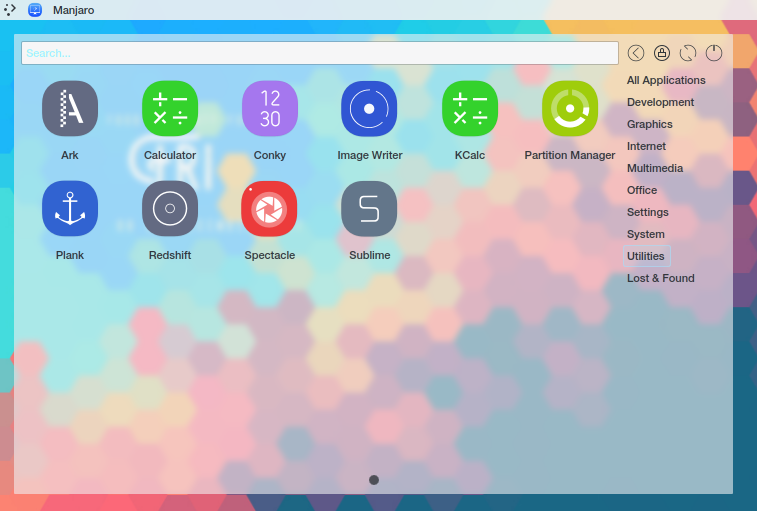Click the dots launcher icon in top panel
Viewport: 757px width, 511px height.
[10, 10]
